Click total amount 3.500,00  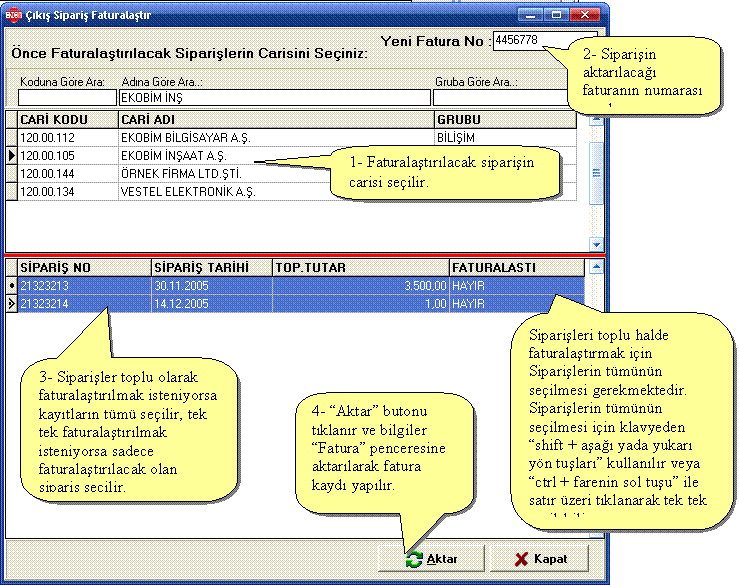pyautogui.click(x=361, y=285)
